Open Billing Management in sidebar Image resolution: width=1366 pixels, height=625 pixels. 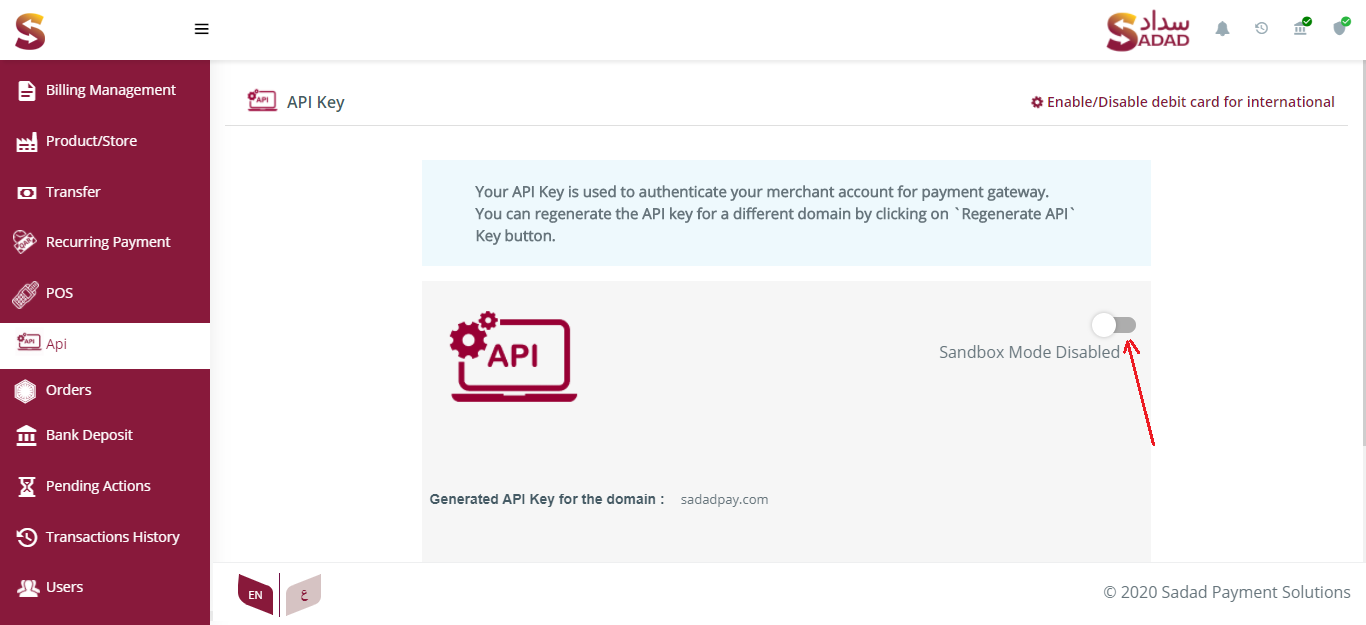[110, 90]
